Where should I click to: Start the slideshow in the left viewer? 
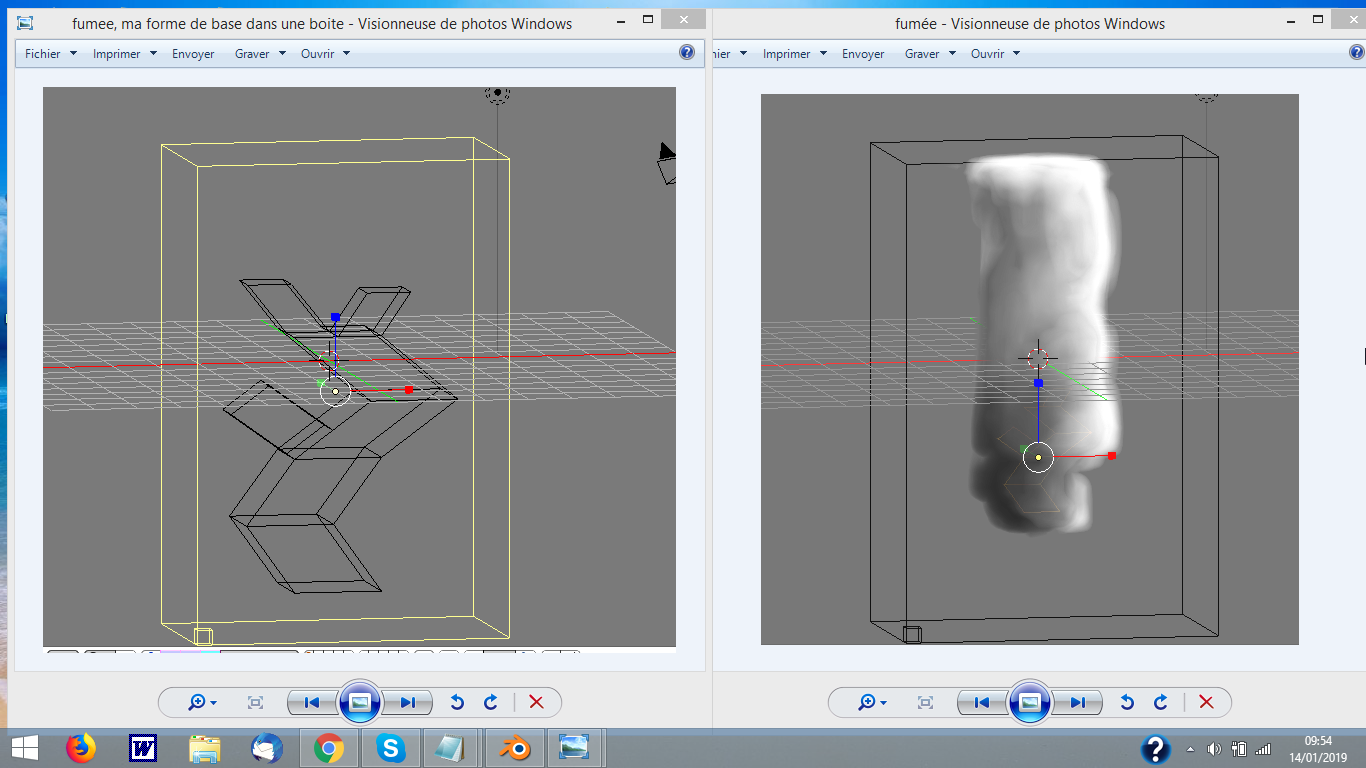click(x=360, y=702)
